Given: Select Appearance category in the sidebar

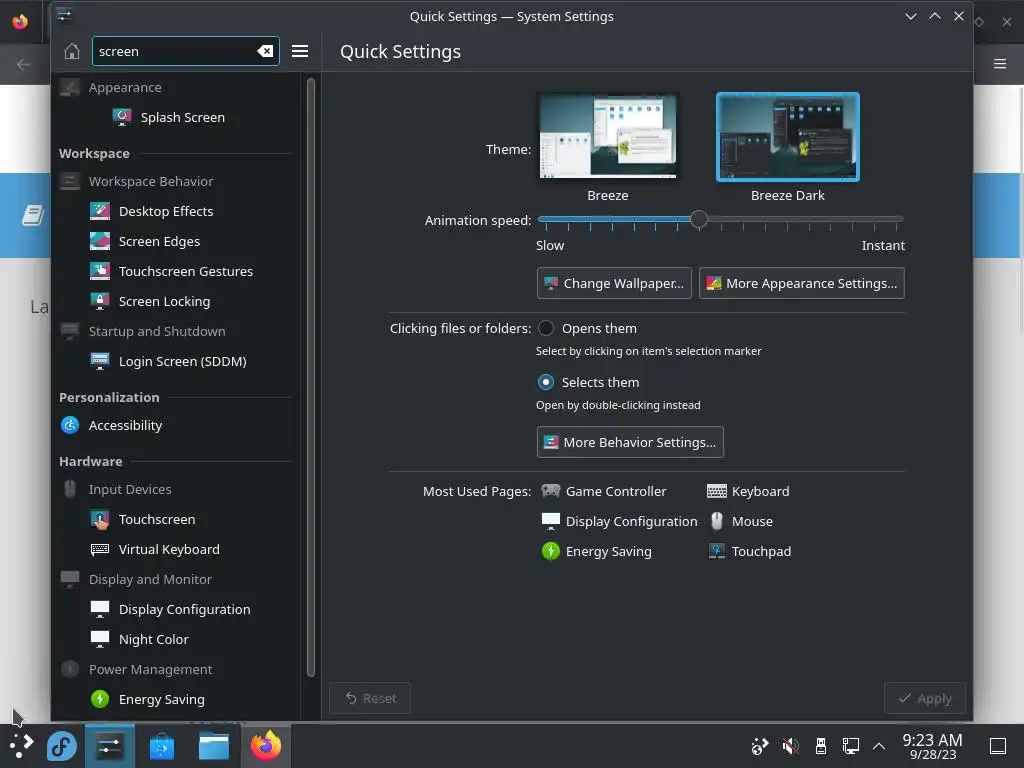Looking at the screenshot, I should coord(174,88).
